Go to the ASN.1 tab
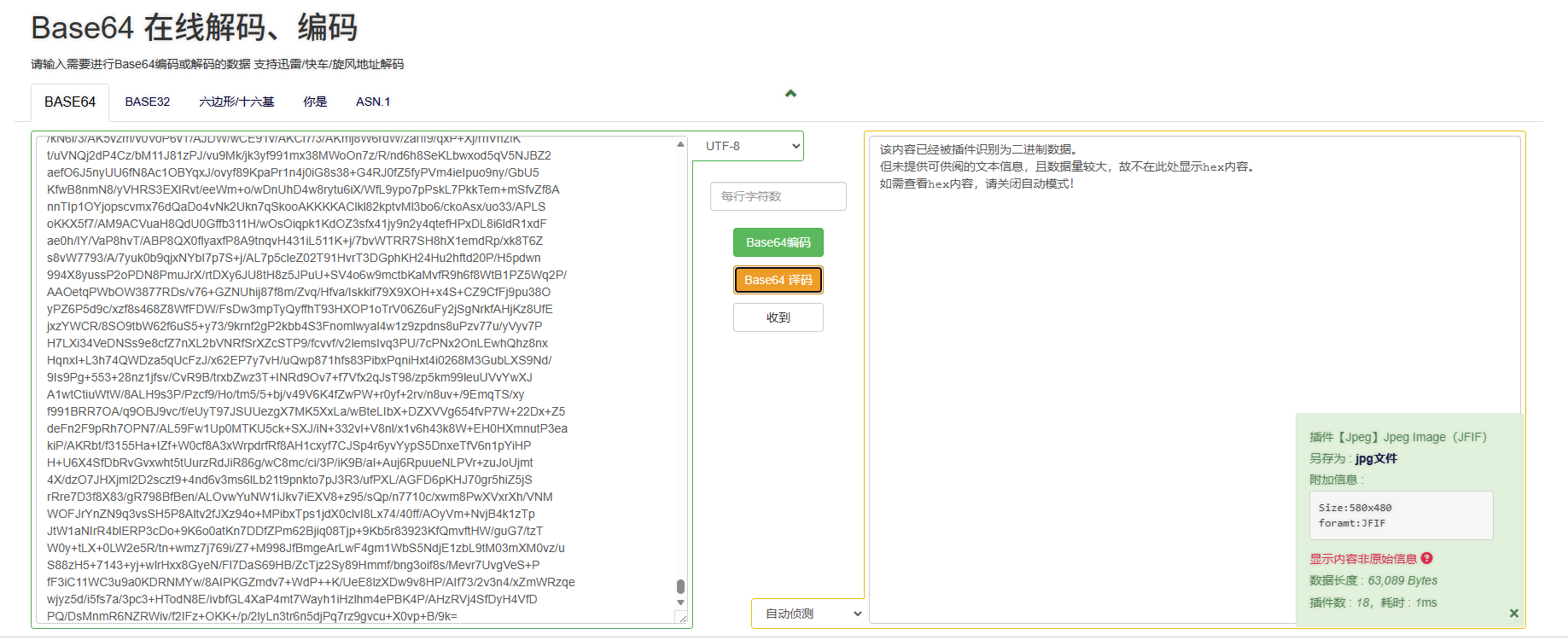The image size is (1568, 640). [x=373, y=102]
